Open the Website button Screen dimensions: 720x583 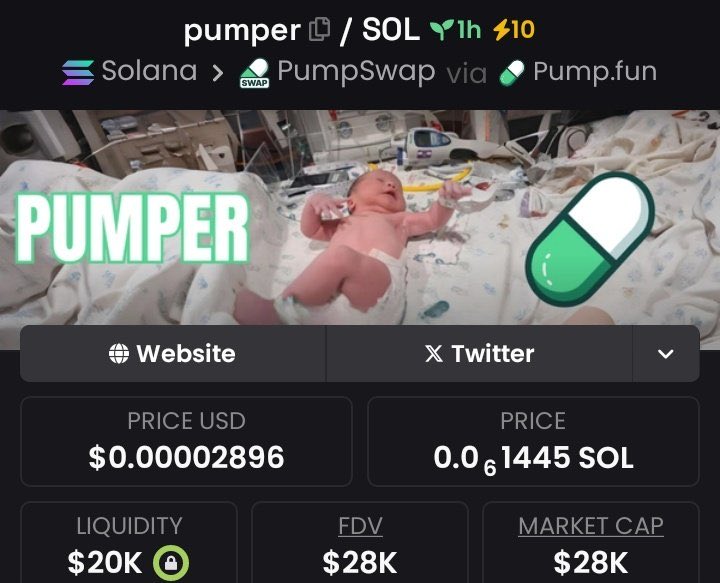point(173,353)
